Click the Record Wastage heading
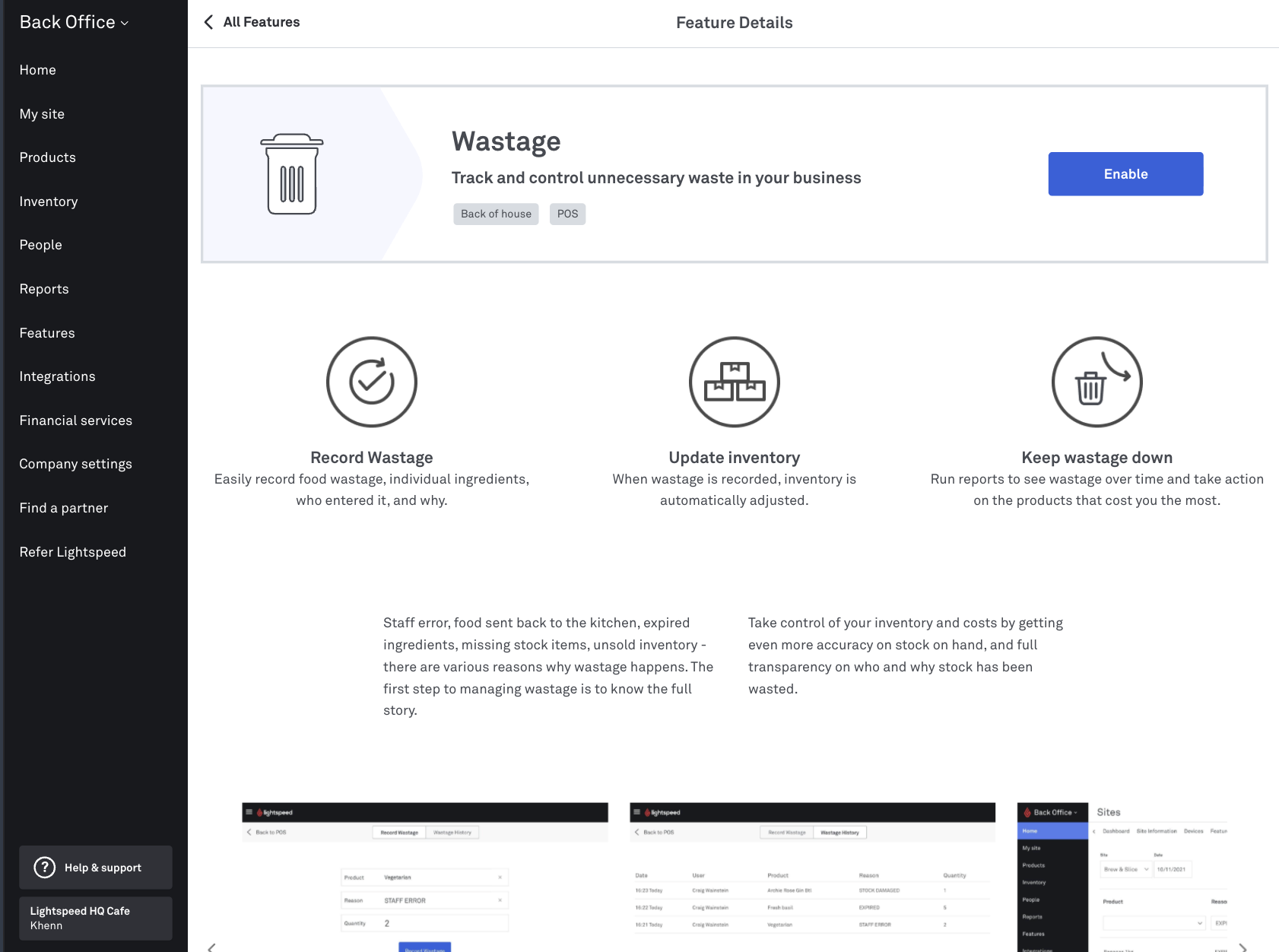 tap(372, 458)
